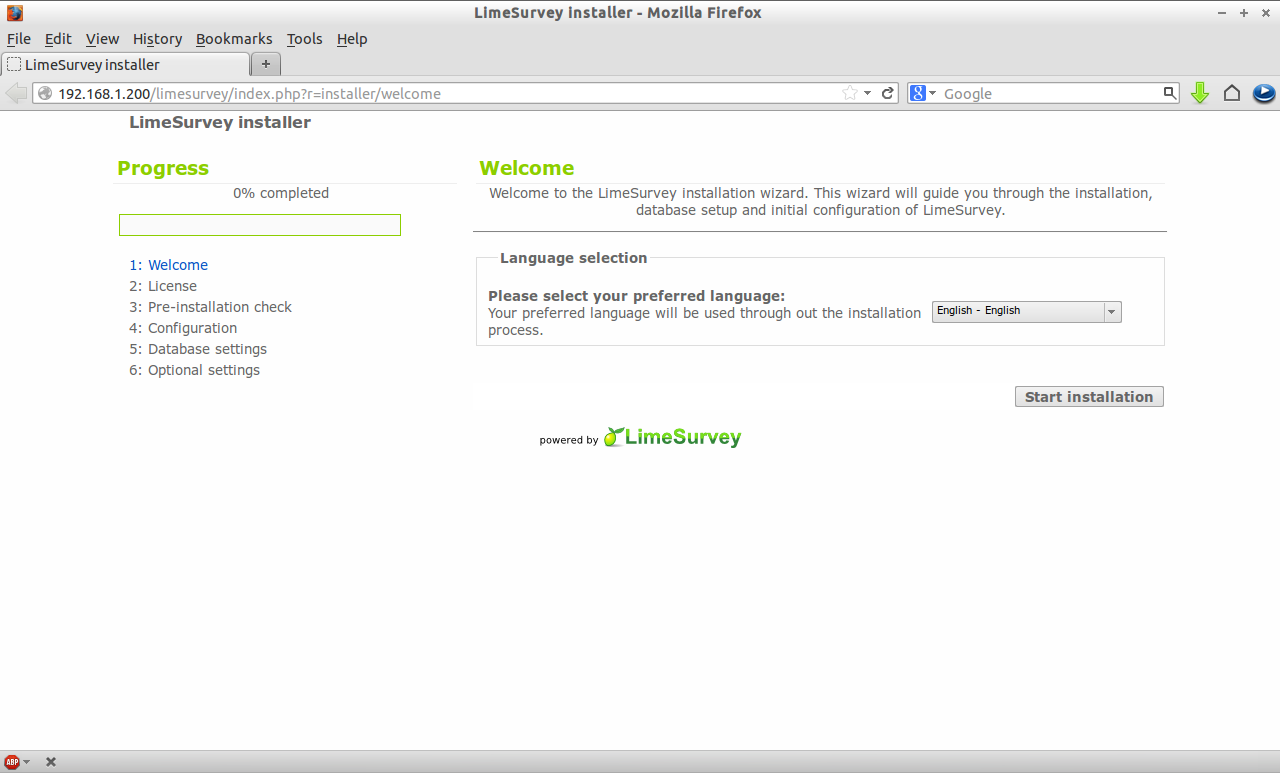Screen dimensions: 1280x774
Task: Click 'Please select your preferred language' label
Action: click(x=637, y=296)
